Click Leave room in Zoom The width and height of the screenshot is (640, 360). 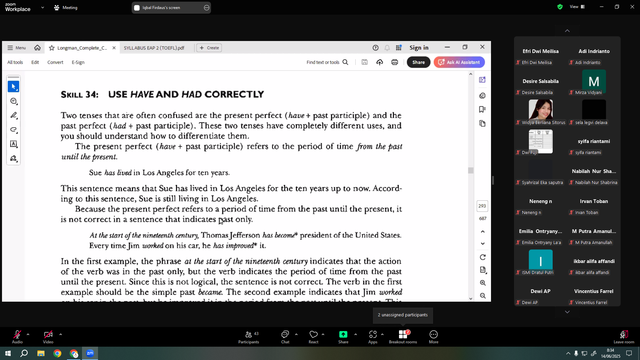pos(624,337)
